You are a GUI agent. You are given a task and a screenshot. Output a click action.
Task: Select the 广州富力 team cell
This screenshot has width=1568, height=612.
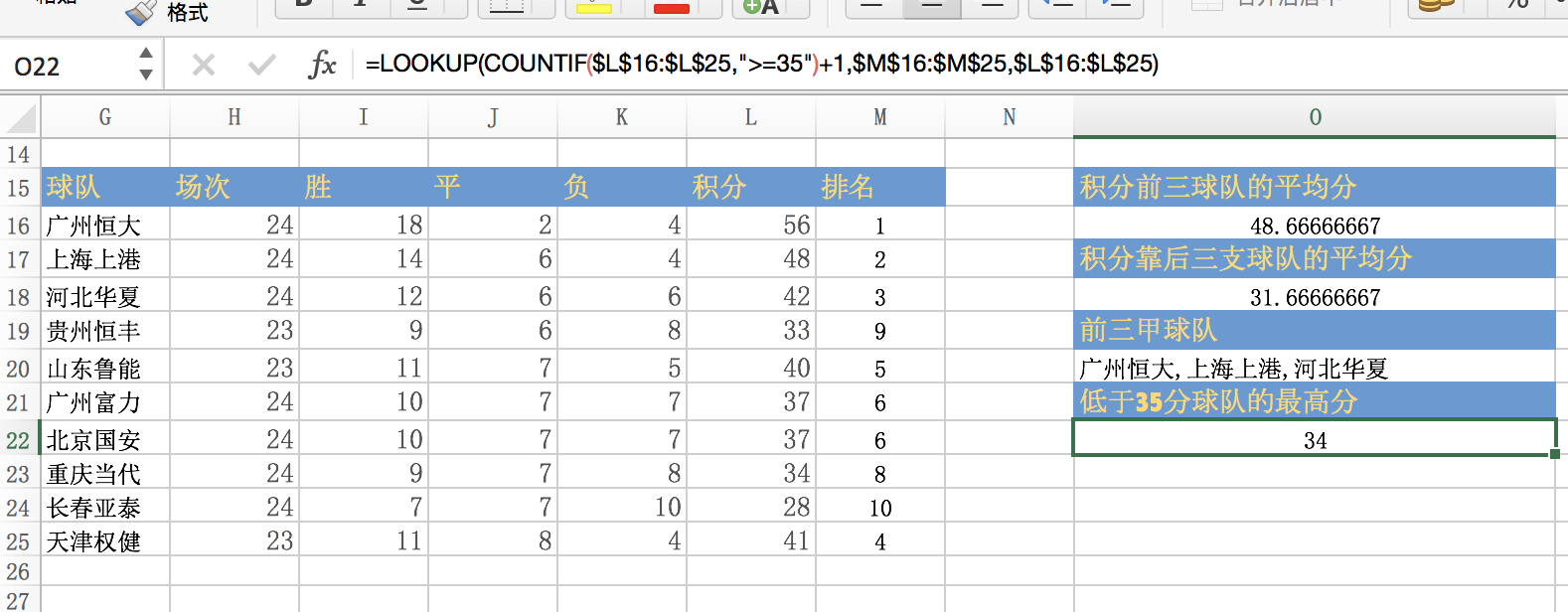105,402
